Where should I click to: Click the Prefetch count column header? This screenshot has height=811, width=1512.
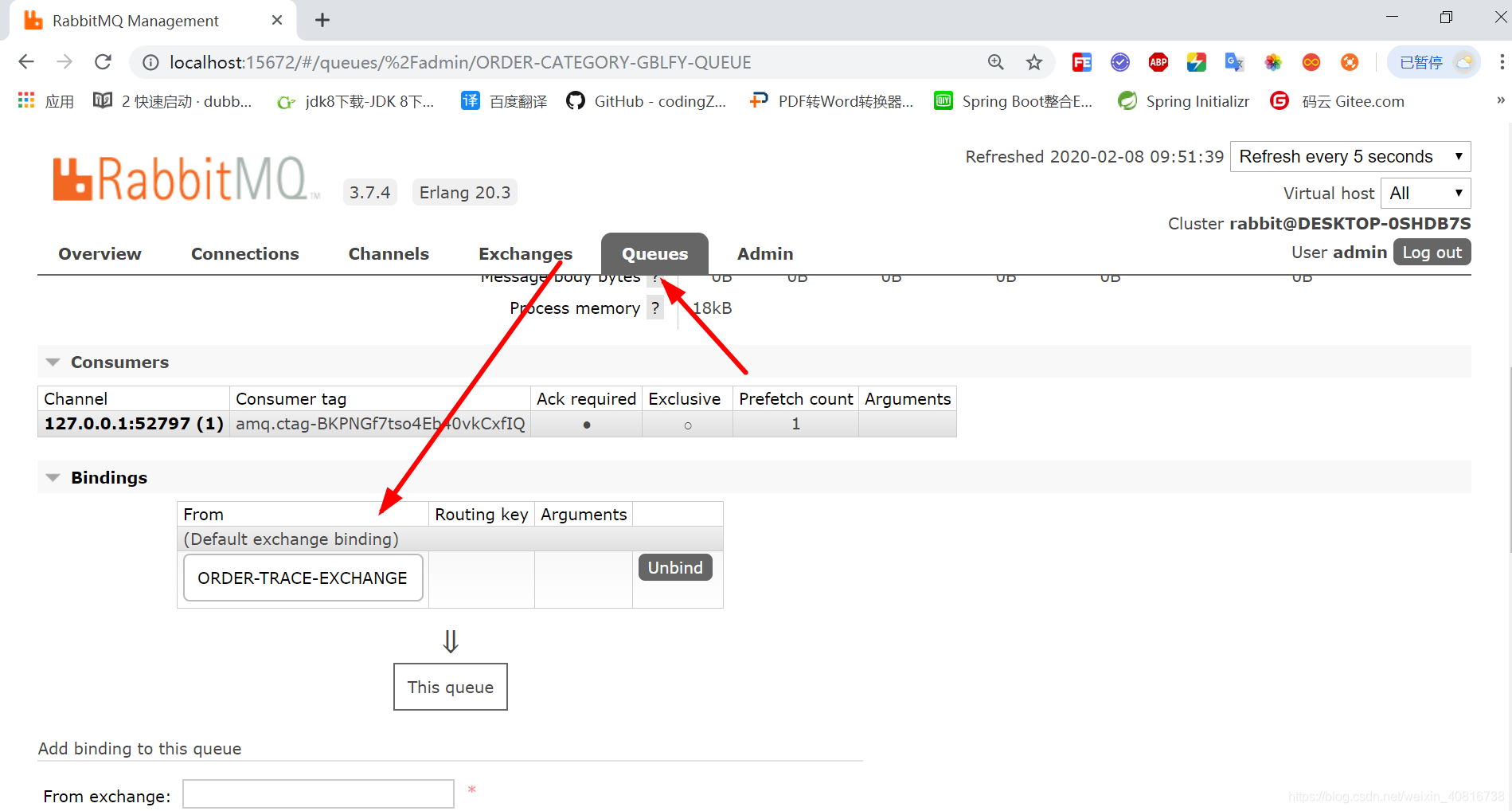tap(795, 398)
